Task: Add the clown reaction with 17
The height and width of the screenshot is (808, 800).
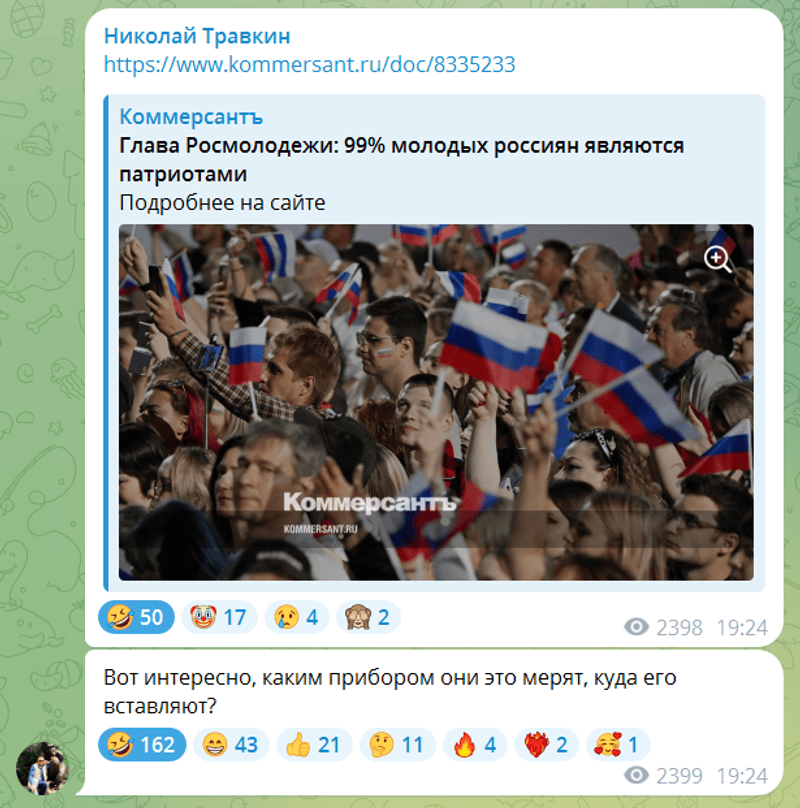Action: [219, 617]
